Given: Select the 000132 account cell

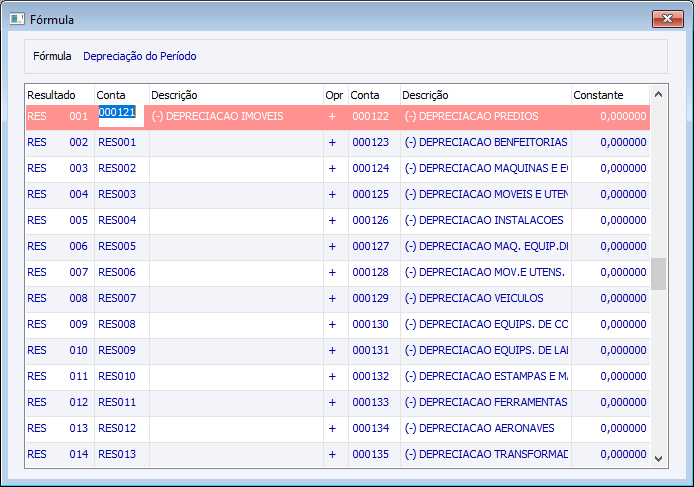Looking at the screenshot, I should 374,376.
